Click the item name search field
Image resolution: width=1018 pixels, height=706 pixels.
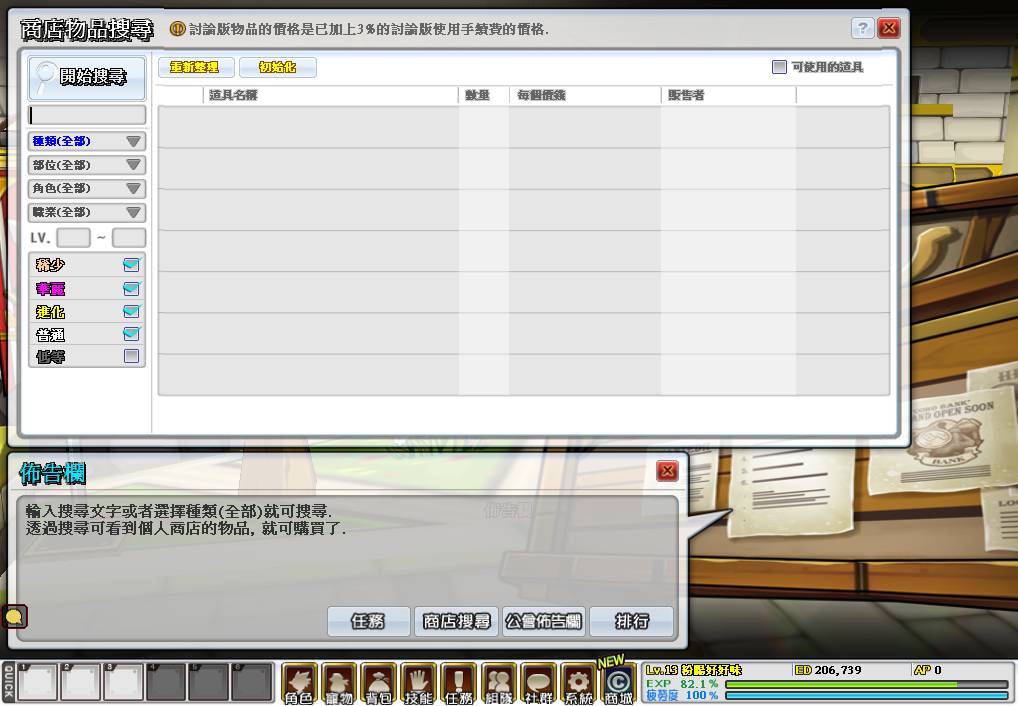click(x=87, y=115)
